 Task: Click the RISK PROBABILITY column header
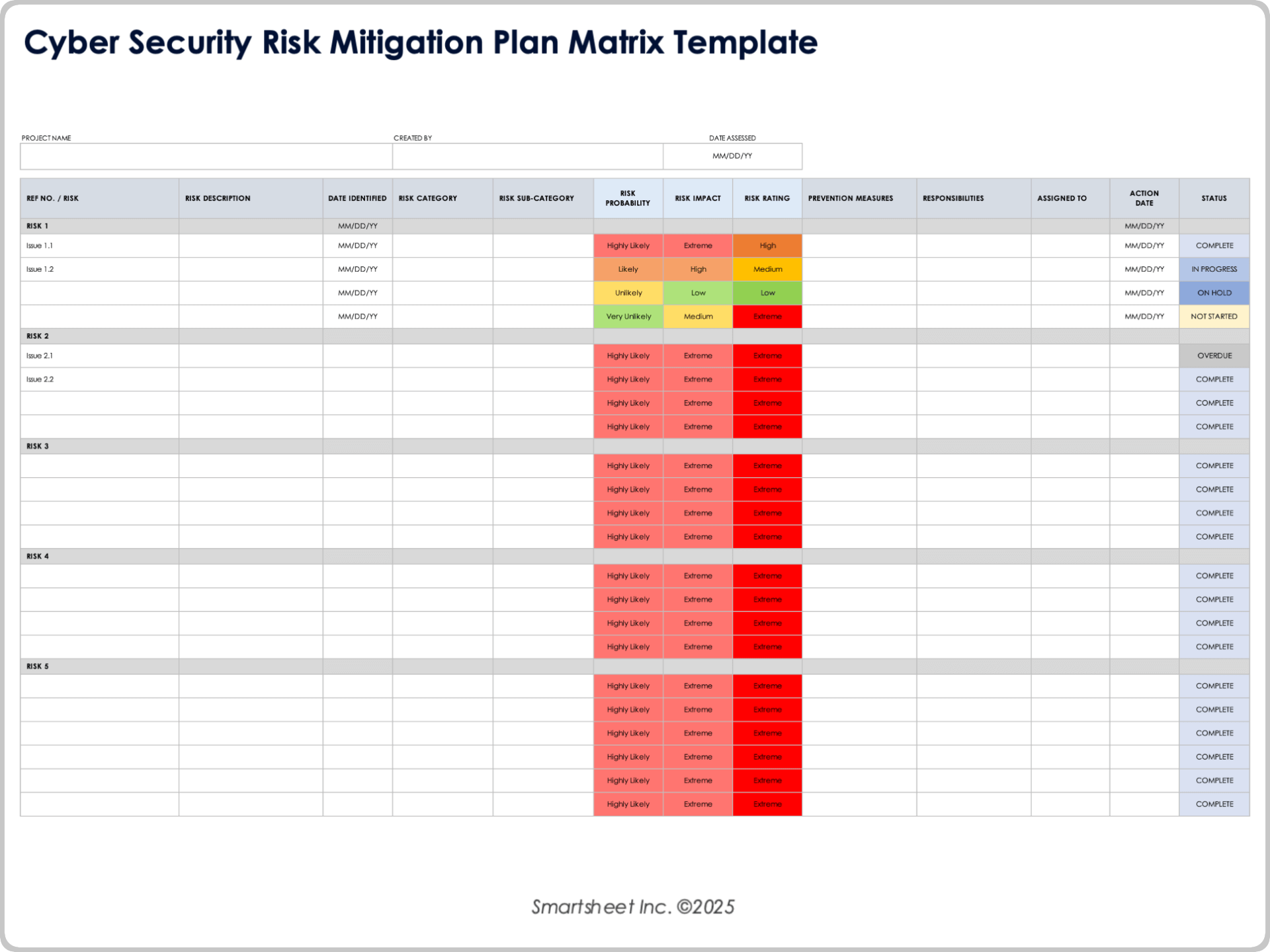[x=628, y=198]
